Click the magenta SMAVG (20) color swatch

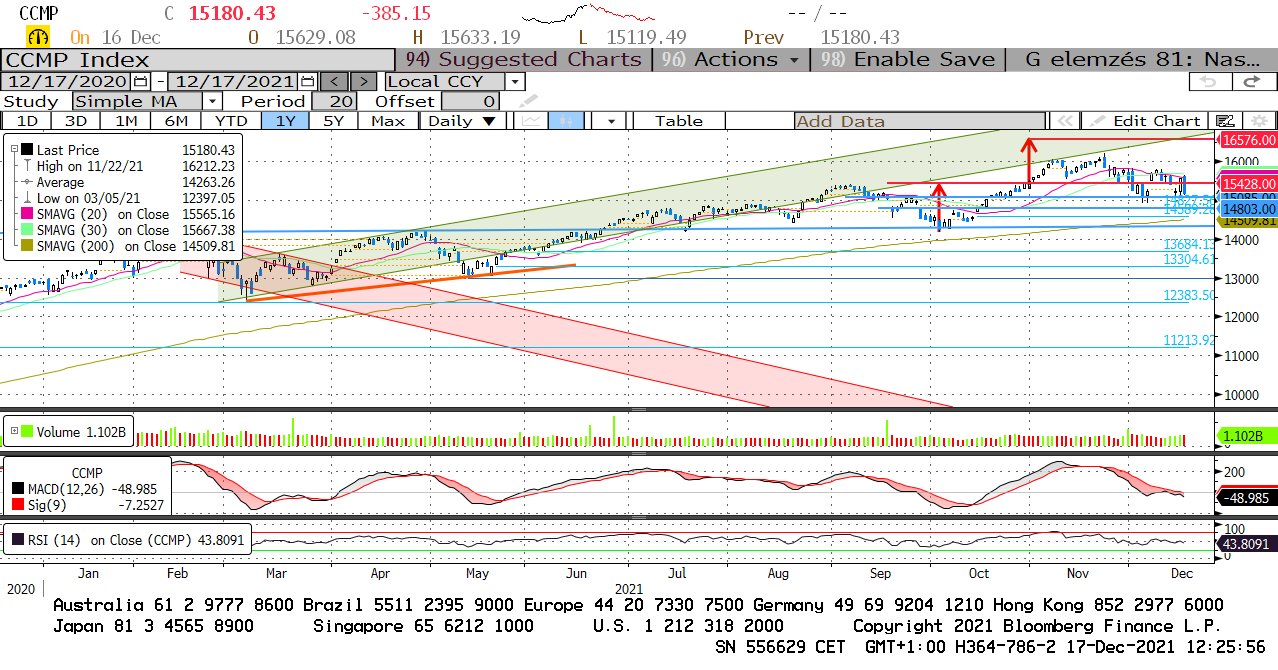pyautogui.click(x=27, y=214)
